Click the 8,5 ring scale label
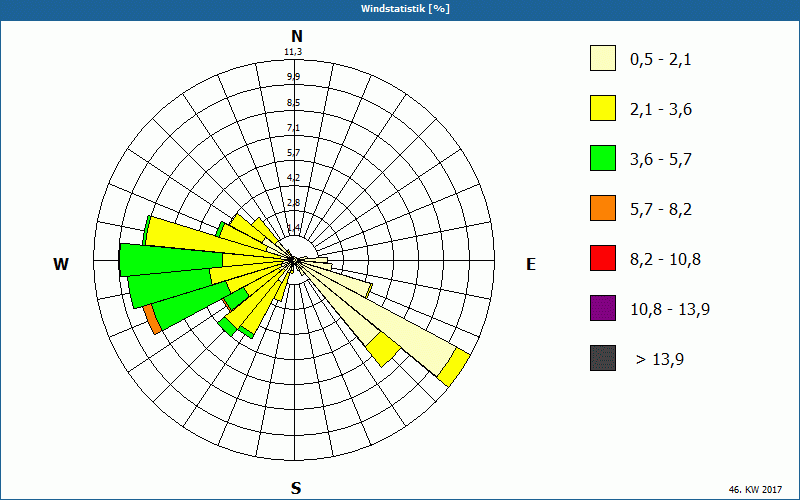800x500 pixels. pos(293,103)
